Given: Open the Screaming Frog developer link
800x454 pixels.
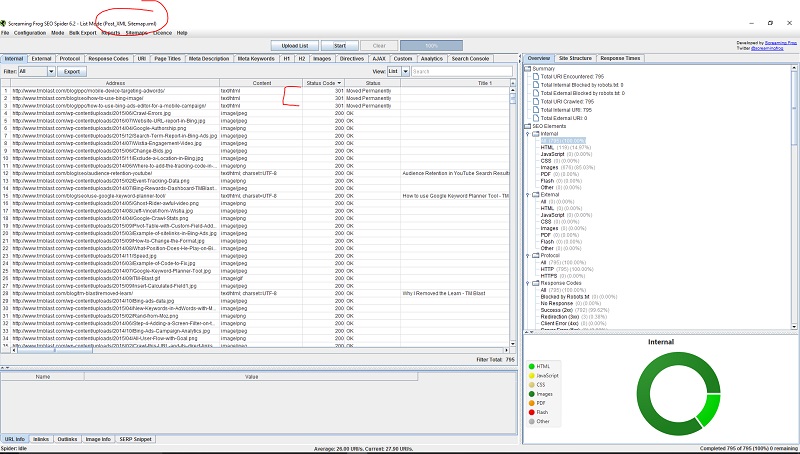Looking at the screenshot, I should click(x=781, y=43).
